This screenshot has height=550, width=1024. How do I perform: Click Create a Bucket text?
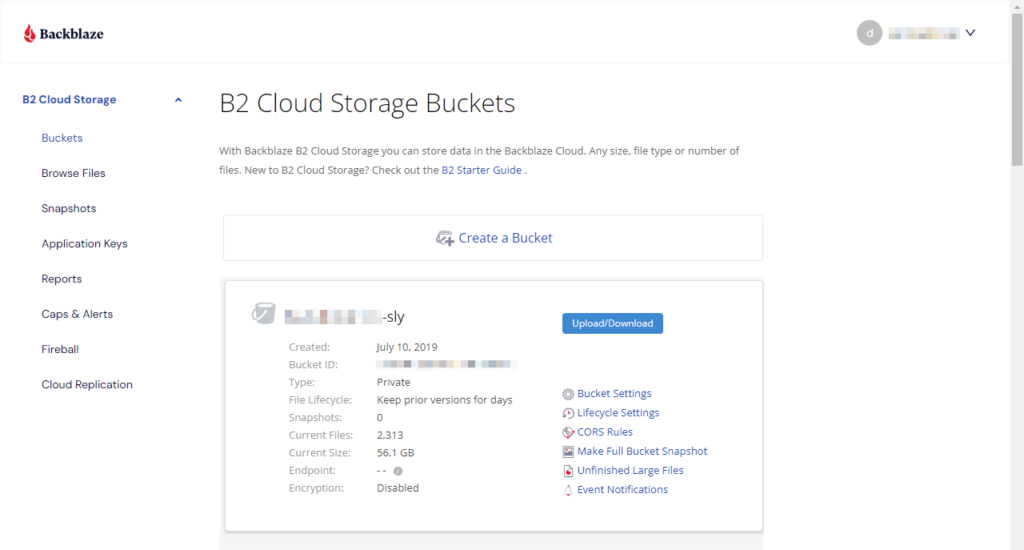click(505, 238)
